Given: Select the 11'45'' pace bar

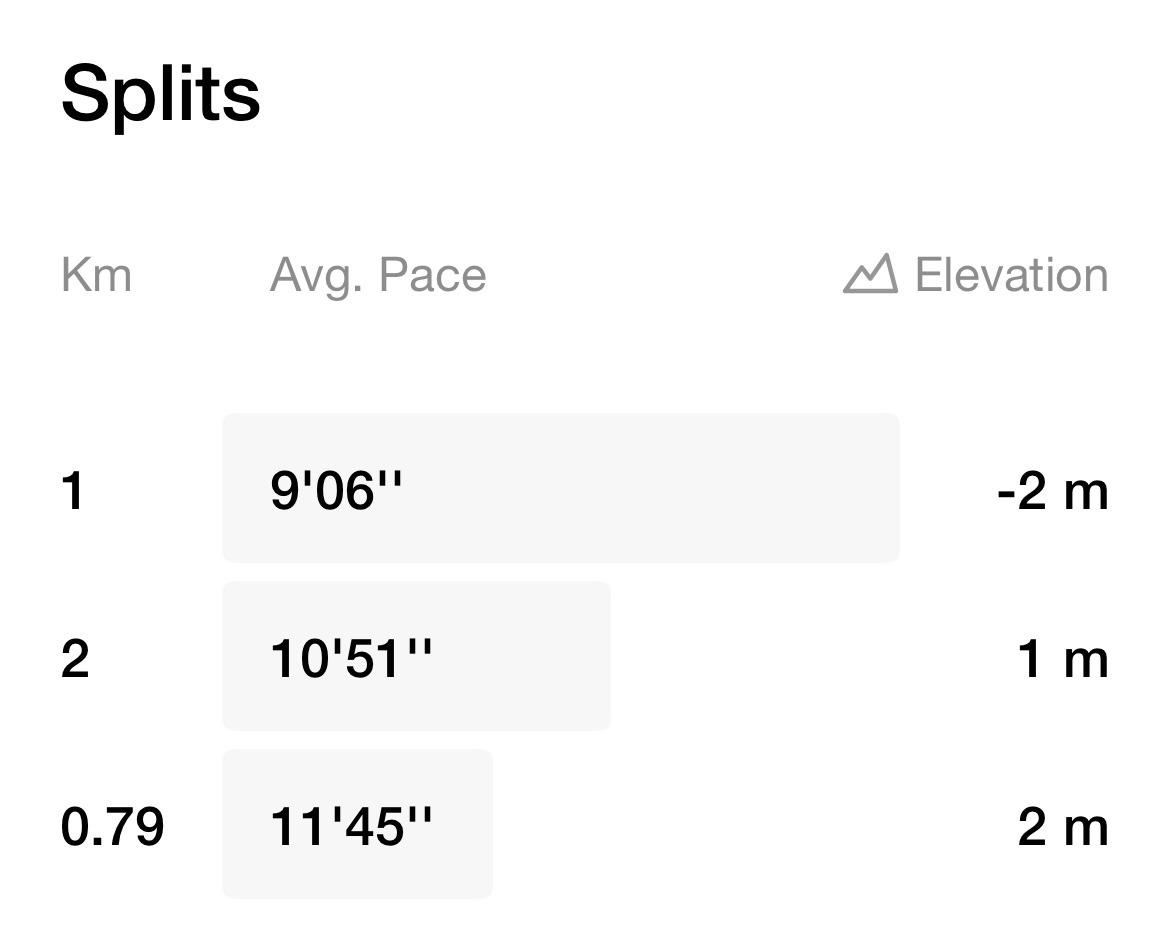Looking at the screenshot, I should coord(357,823).
